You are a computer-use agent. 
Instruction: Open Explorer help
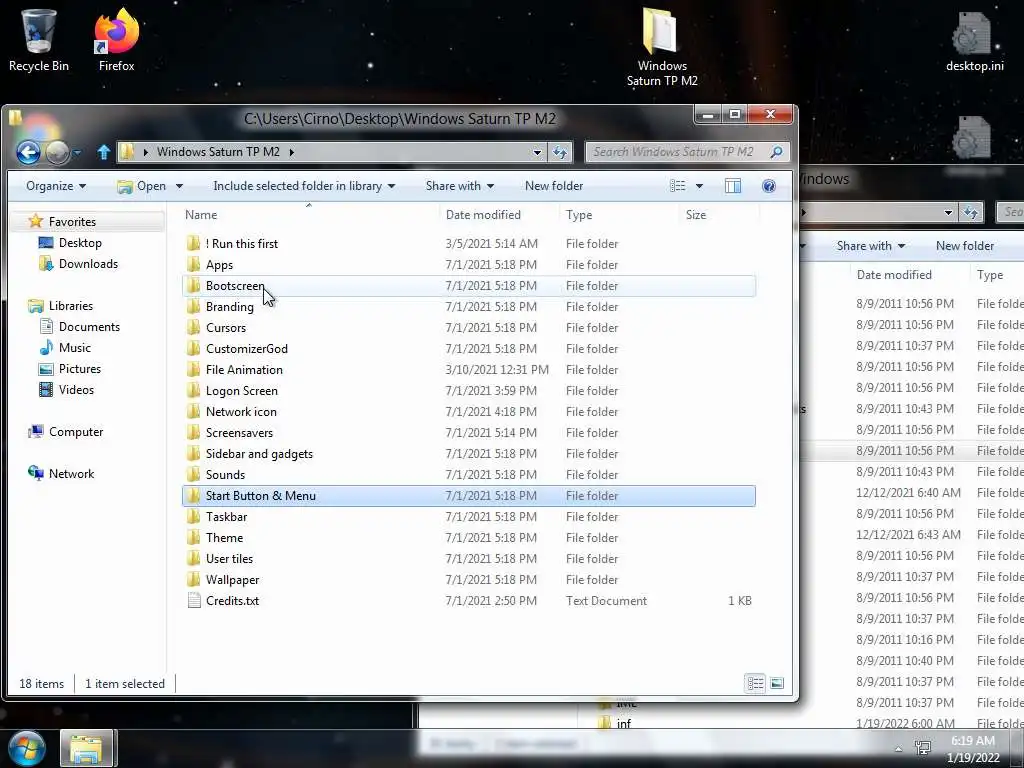769,186
